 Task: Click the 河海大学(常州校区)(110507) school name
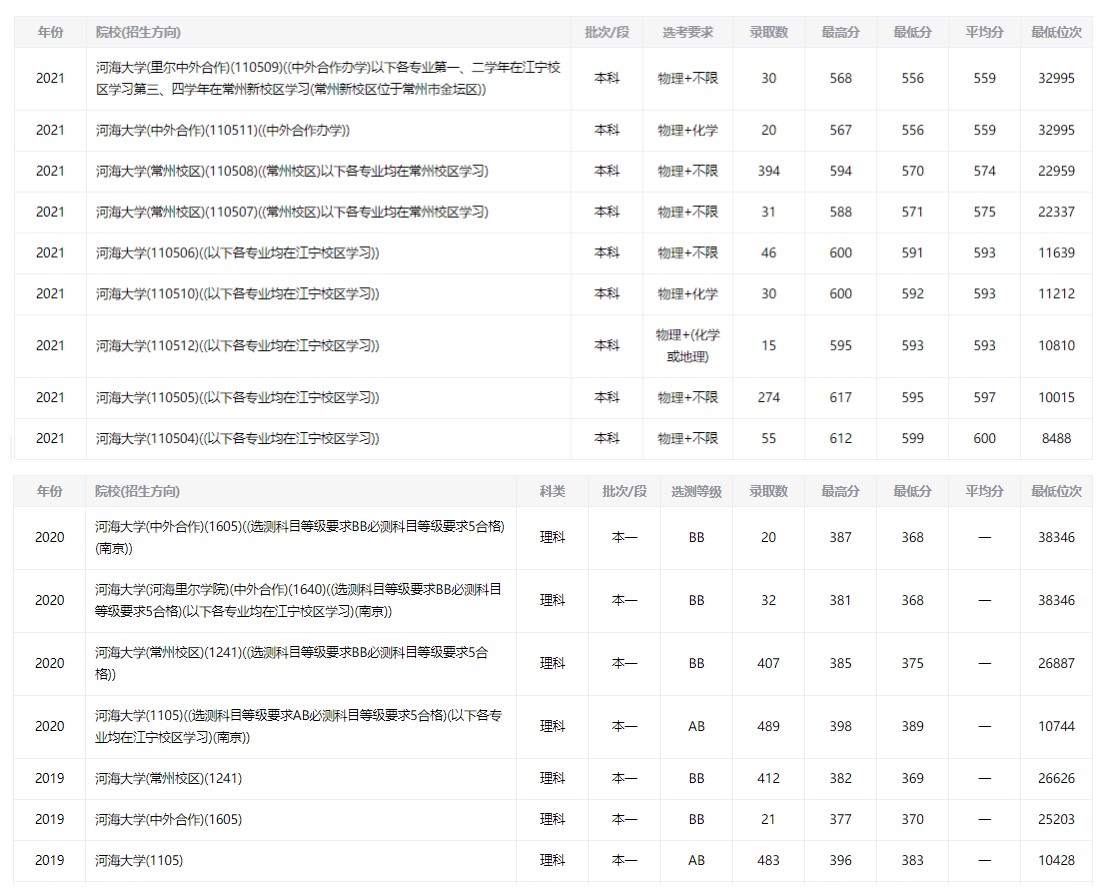pyautogui.click(x=292, y=212)
